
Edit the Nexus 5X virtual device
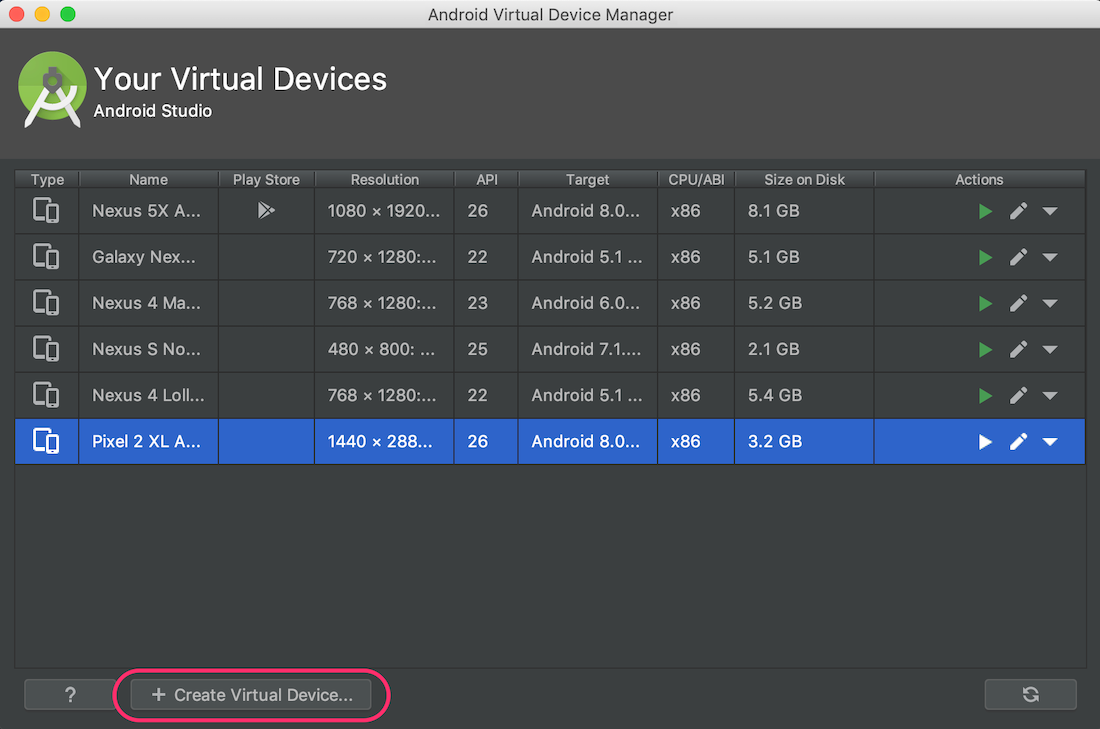click(x=1019, y=211)
